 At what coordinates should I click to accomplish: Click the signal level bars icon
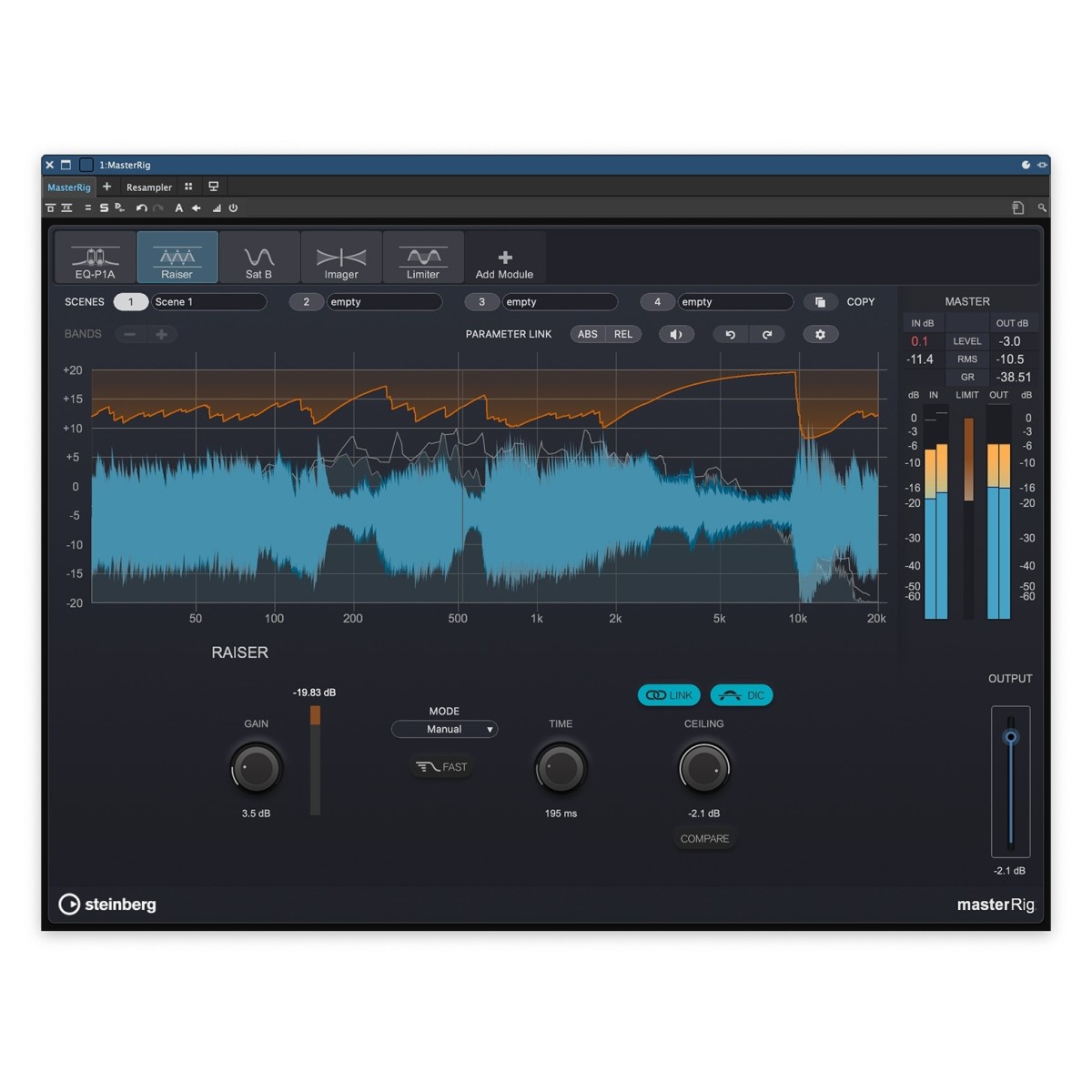(217, 208)
